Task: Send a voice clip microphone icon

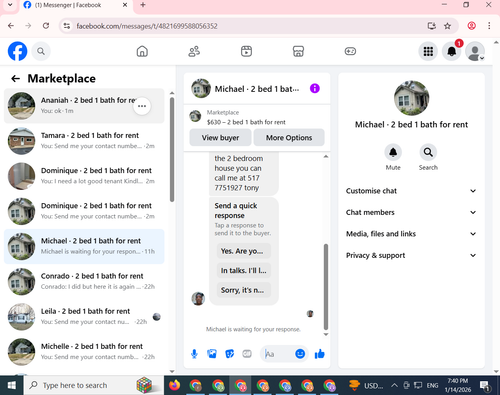Action: [194, 354]
